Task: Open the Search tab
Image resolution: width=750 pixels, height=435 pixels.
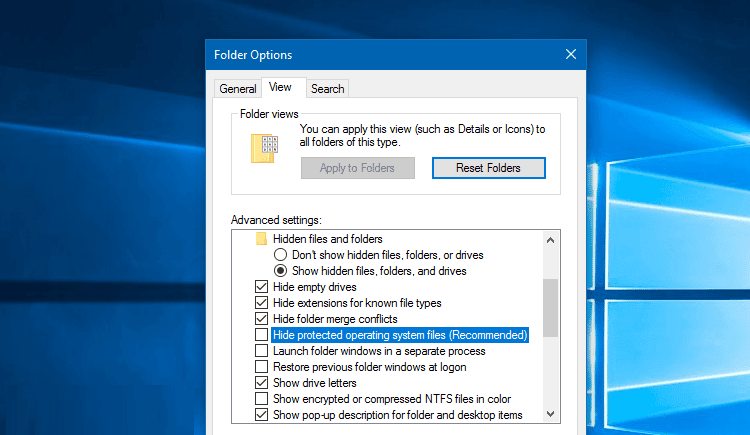Action: pos(328,89)
